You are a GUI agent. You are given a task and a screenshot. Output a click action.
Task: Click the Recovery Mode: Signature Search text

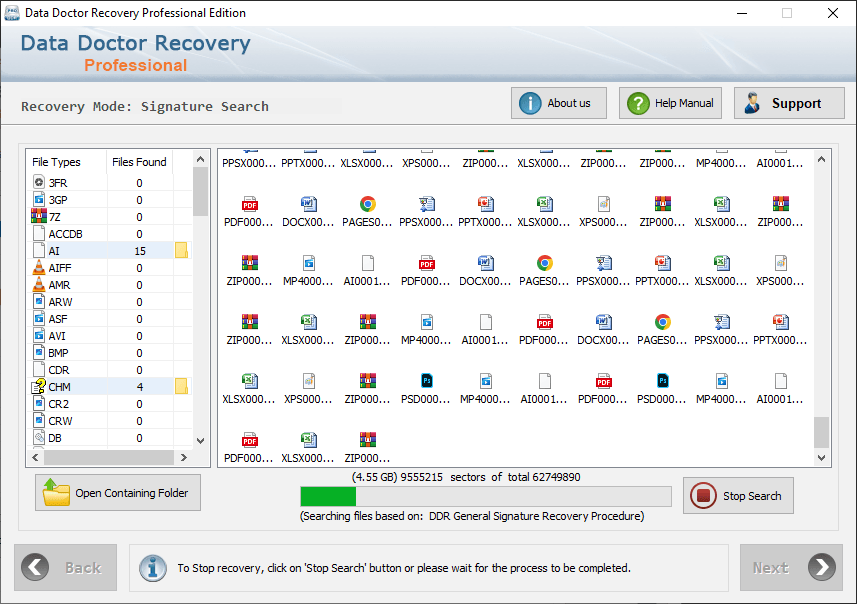[145, 107]
